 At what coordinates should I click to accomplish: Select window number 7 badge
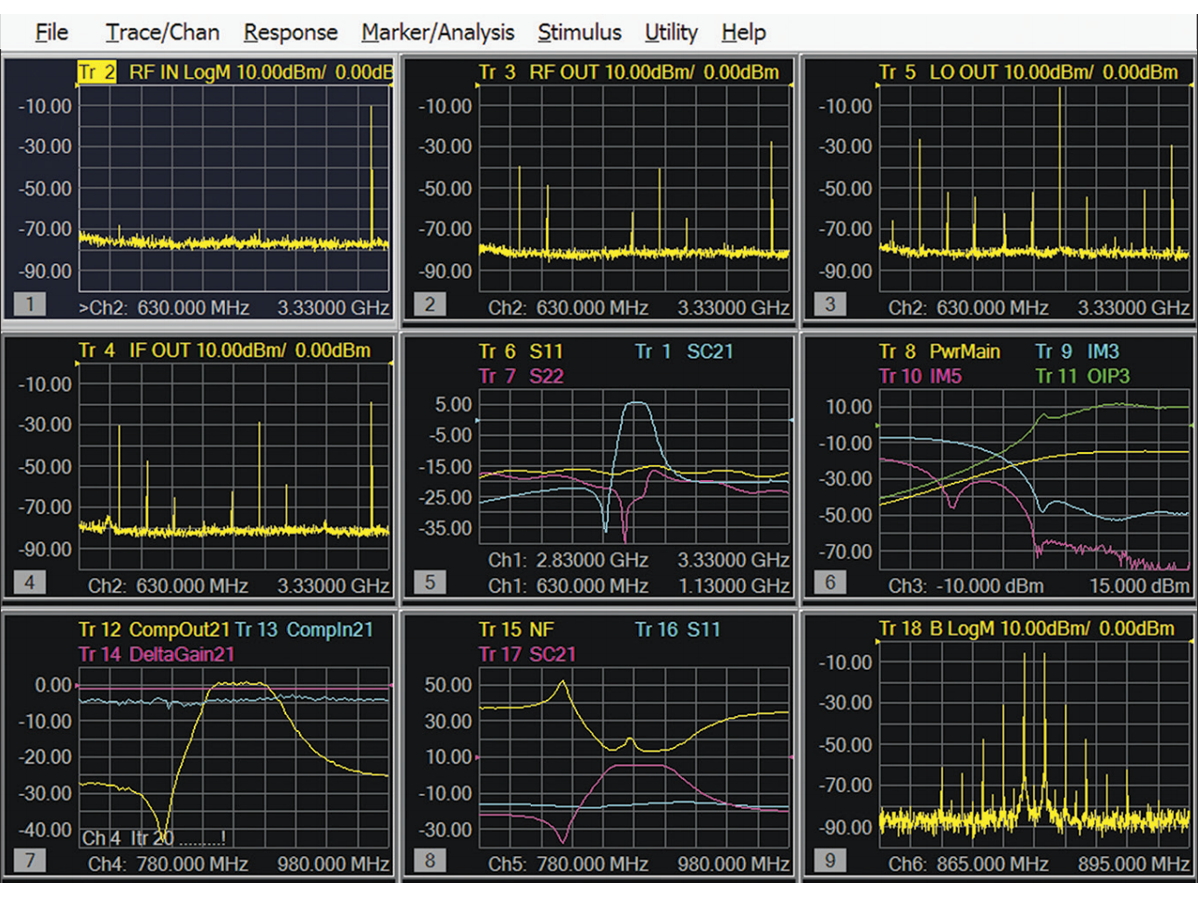click(30, 860)
